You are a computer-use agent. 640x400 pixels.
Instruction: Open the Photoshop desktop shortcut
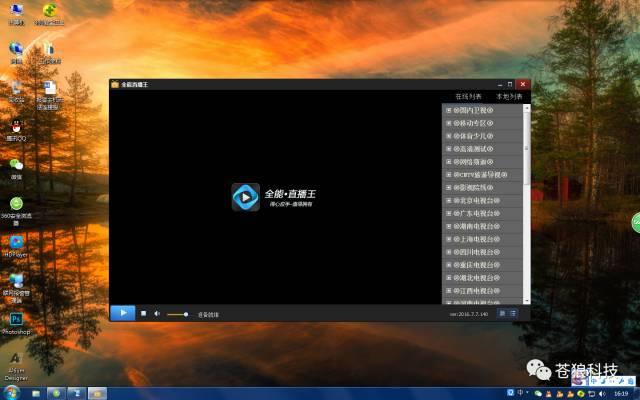click(x=16, y=324)
